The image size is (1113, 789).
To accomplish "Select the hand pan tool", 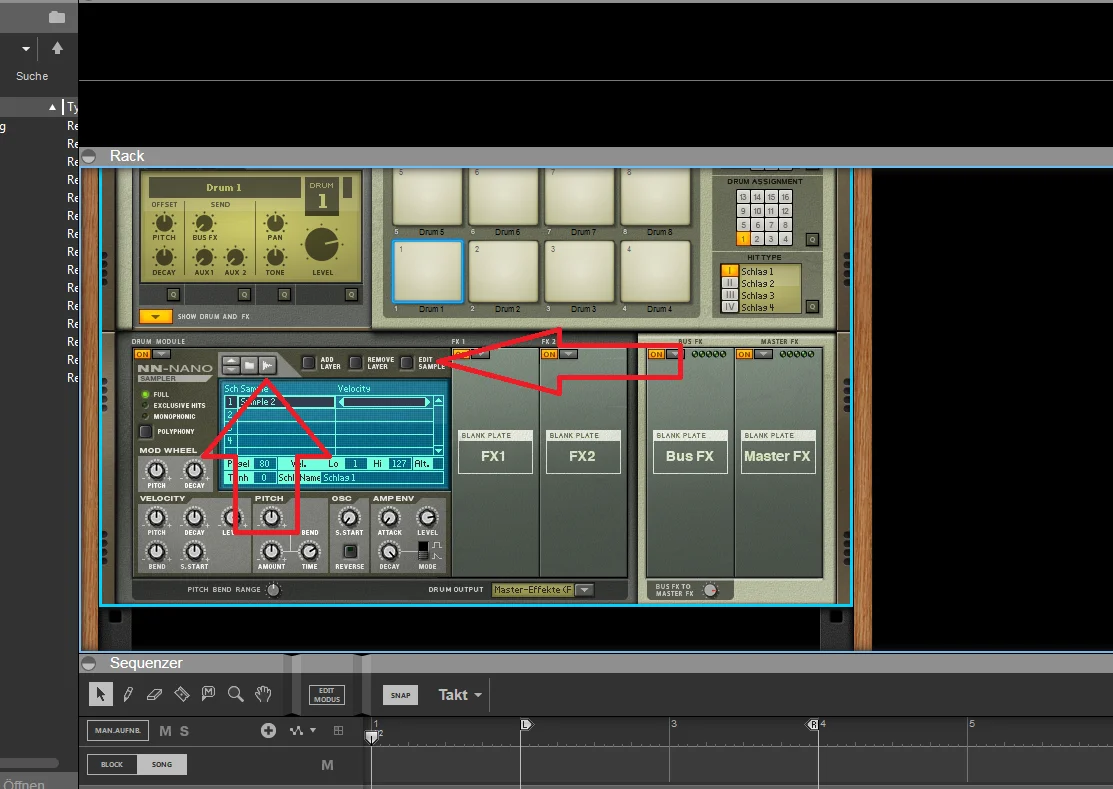I will pos(263,694).
